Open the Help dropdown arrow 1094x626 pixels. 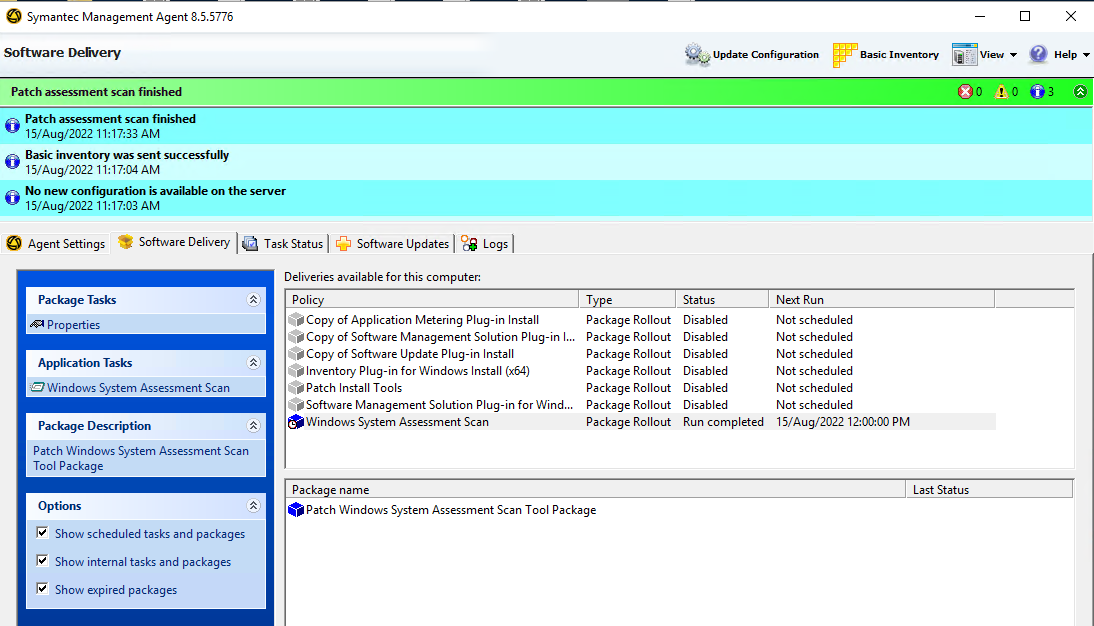1086,55
